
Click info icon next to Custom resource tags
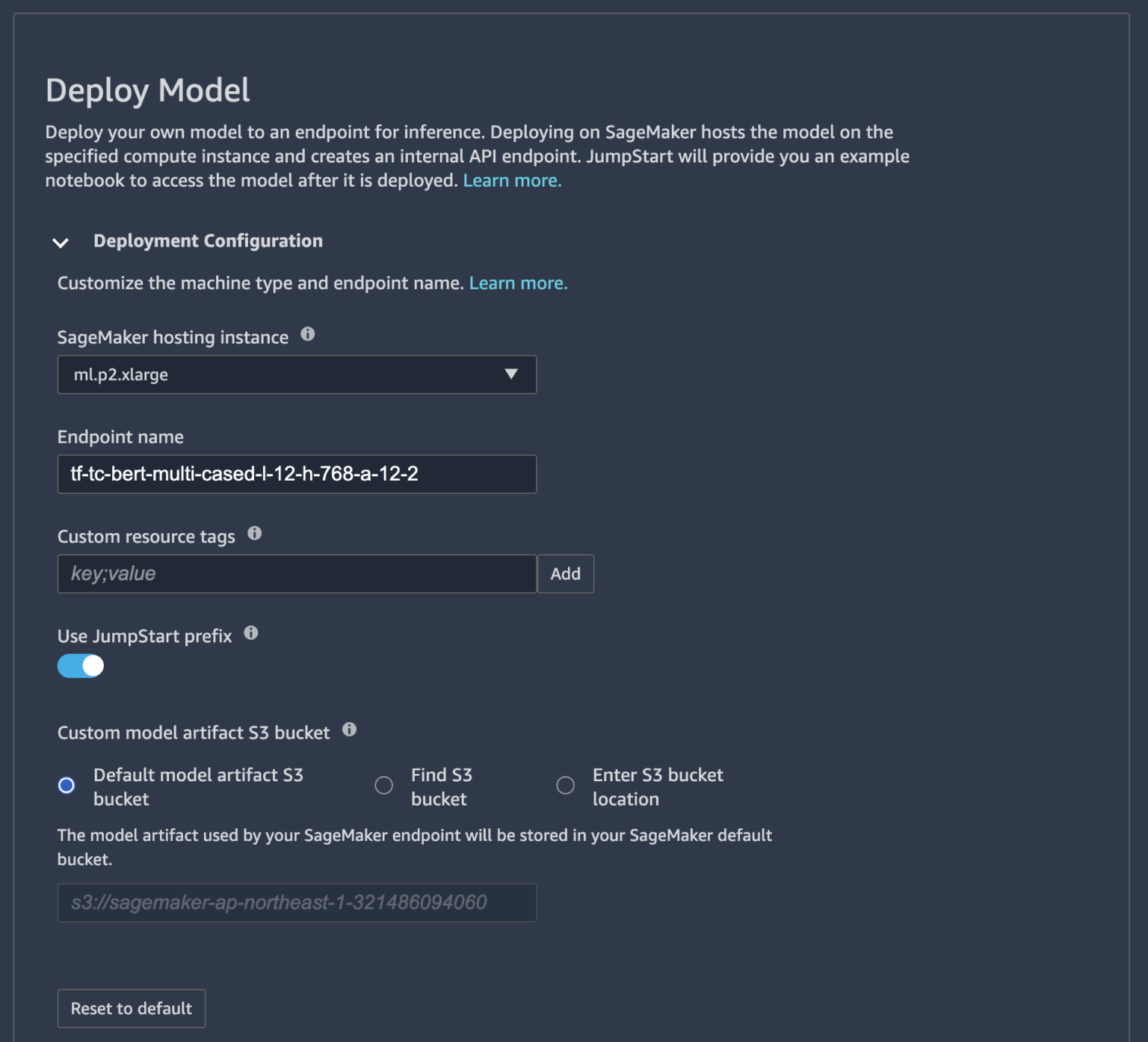pyautogui.click(x=255, y=533)
